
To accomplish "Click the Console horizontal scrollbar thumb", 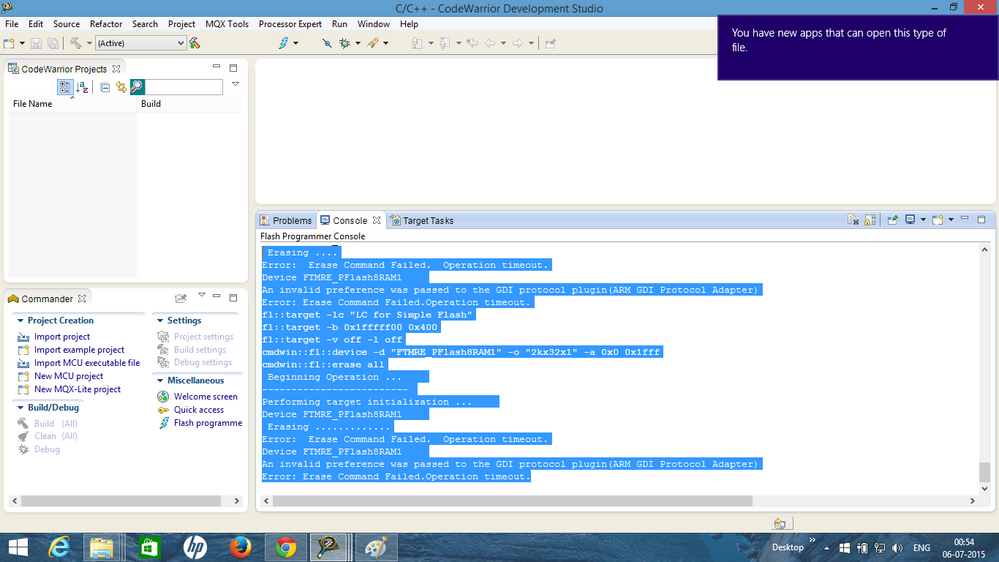I will pyautogui.click(x=512, y=501).
